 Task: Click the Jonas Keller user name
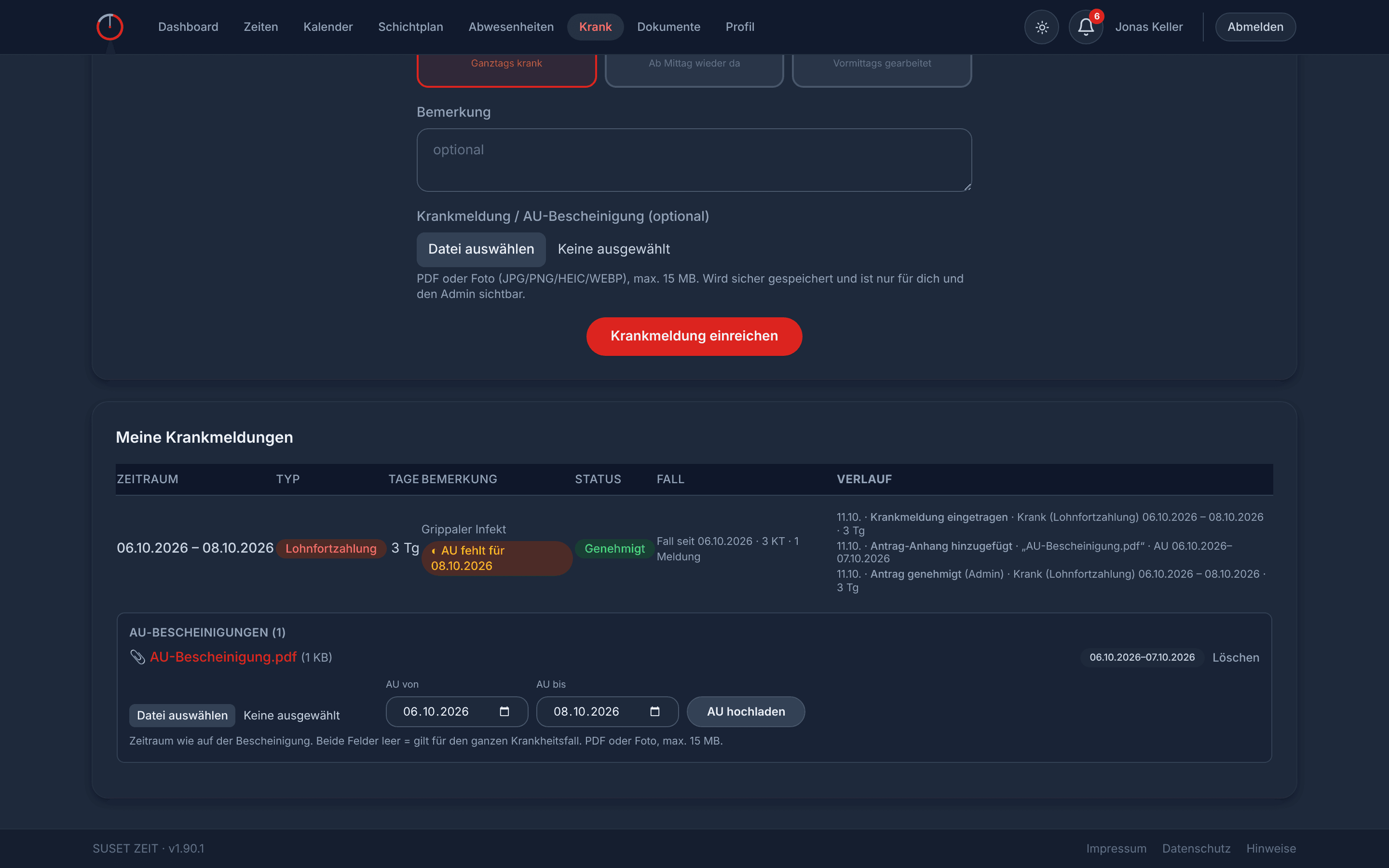[x=1148, y=27]
